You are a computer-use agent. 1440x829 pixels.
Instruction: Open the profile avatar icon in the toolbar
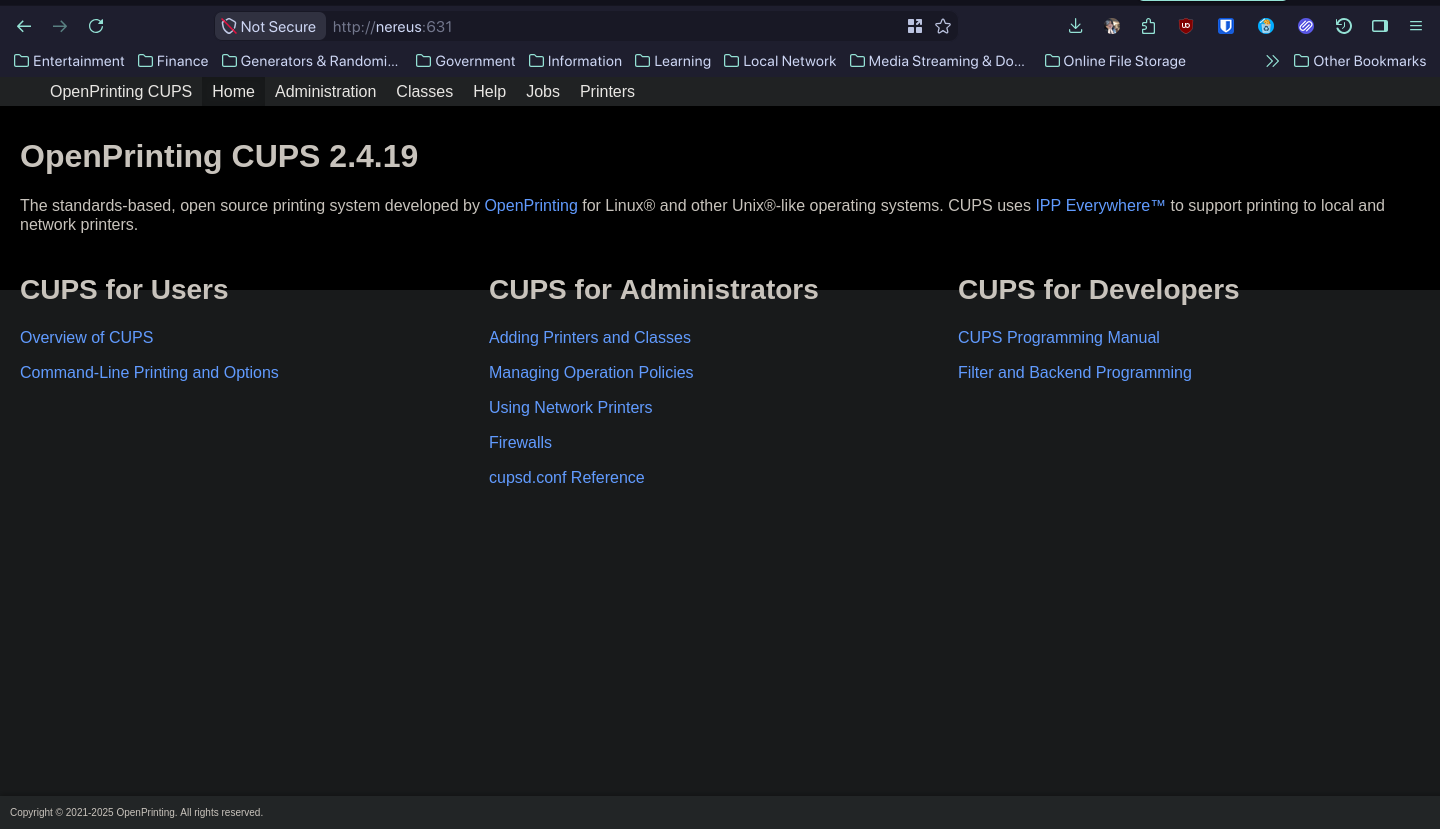(x=1112, y=26)
